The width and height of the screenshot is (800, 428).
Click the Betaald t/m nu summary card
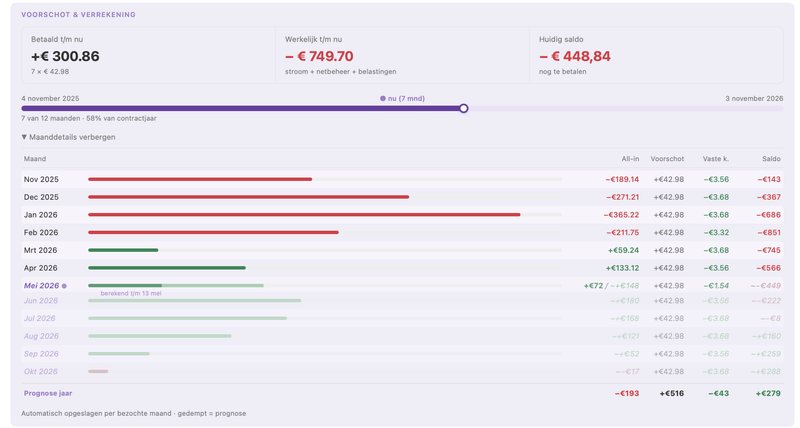[148, 55]
